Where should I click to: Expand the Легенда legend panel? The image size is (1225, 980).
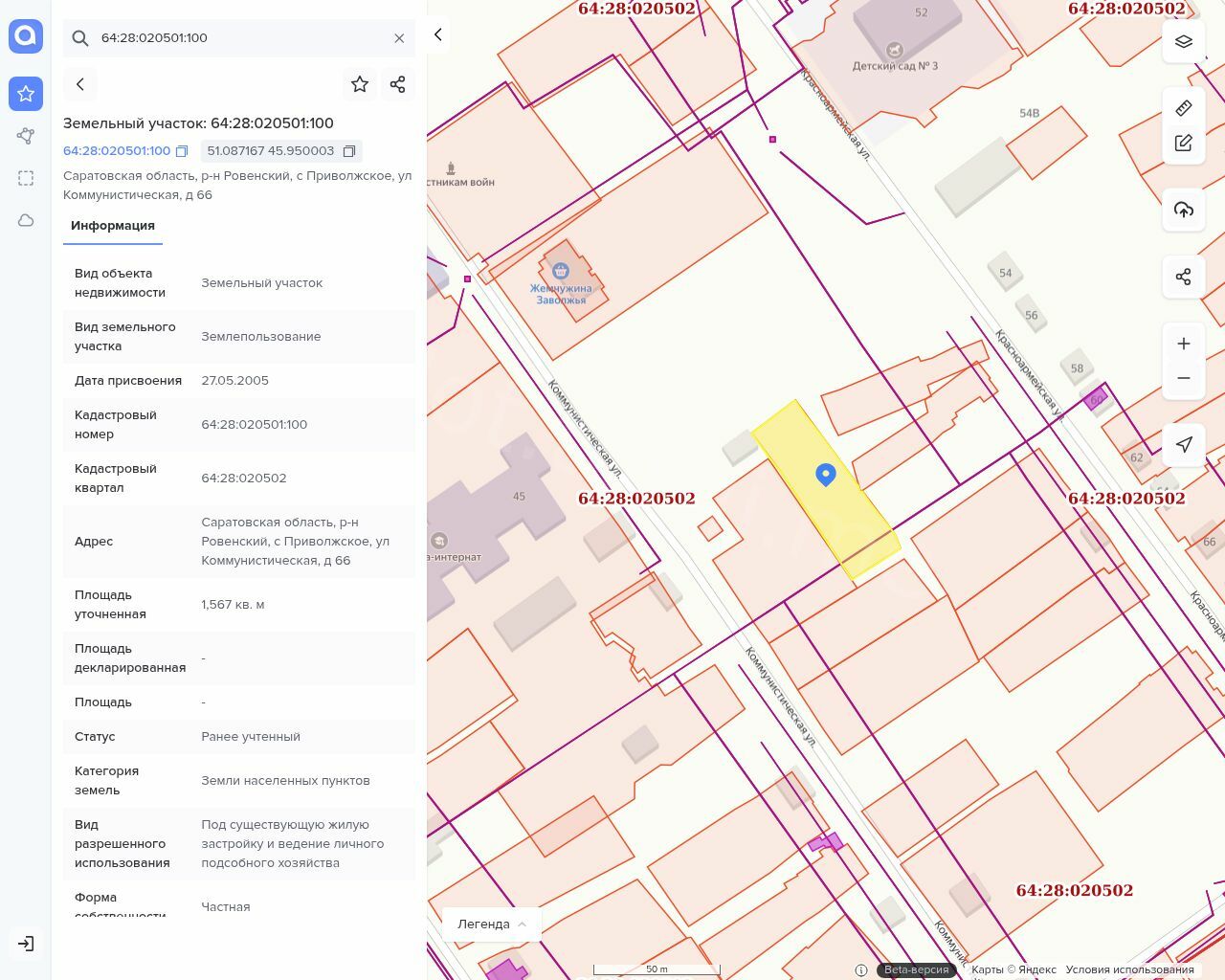(492, 924)
